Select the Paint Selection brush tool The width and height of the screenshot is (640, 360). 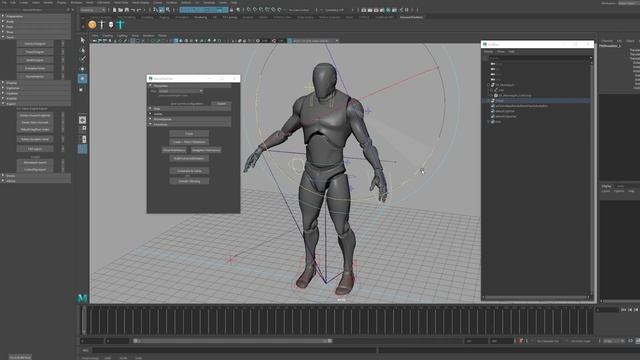pyautogui.click(x=82, y=59)
